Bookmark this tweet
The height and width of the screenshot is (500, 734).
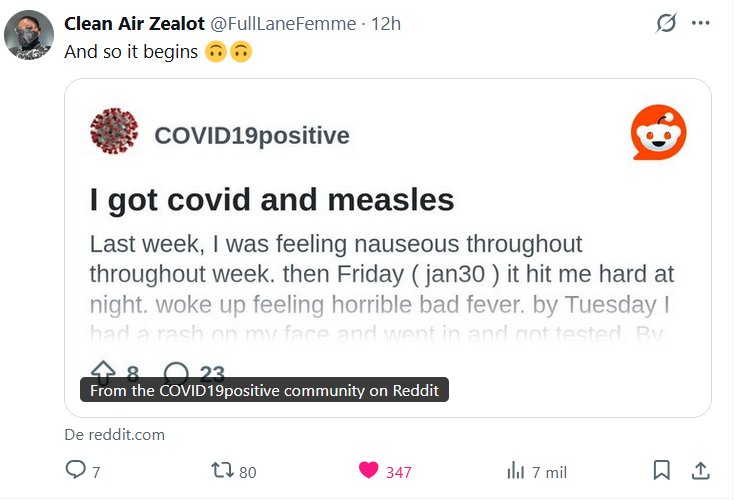[x=661, y=470]
